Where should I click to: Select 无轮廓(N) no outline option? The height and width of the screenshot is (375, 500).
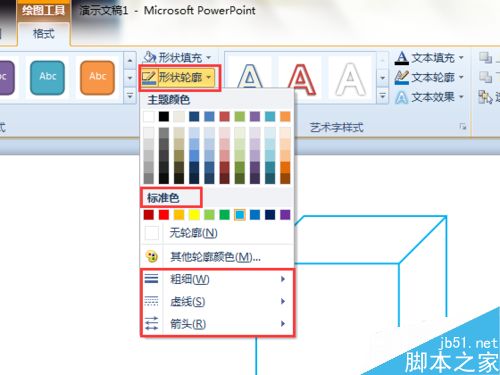pyautogui.click(x=217, y=233)
